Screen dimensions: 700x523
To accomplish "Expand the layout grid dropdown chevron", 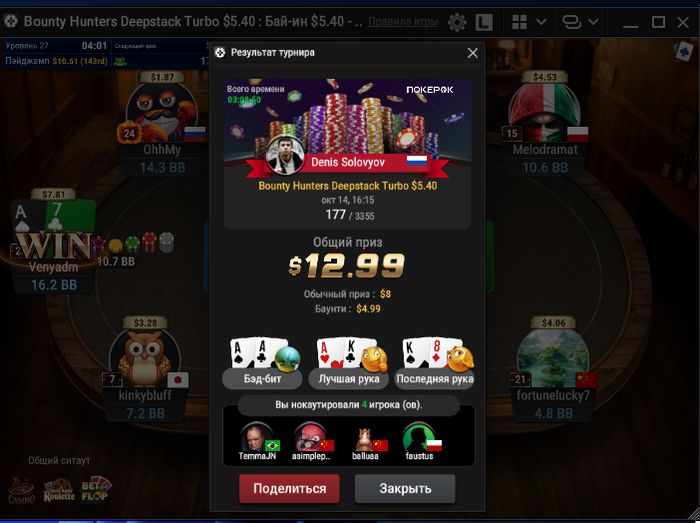I will pyautogui.click(x=541, y=21).
